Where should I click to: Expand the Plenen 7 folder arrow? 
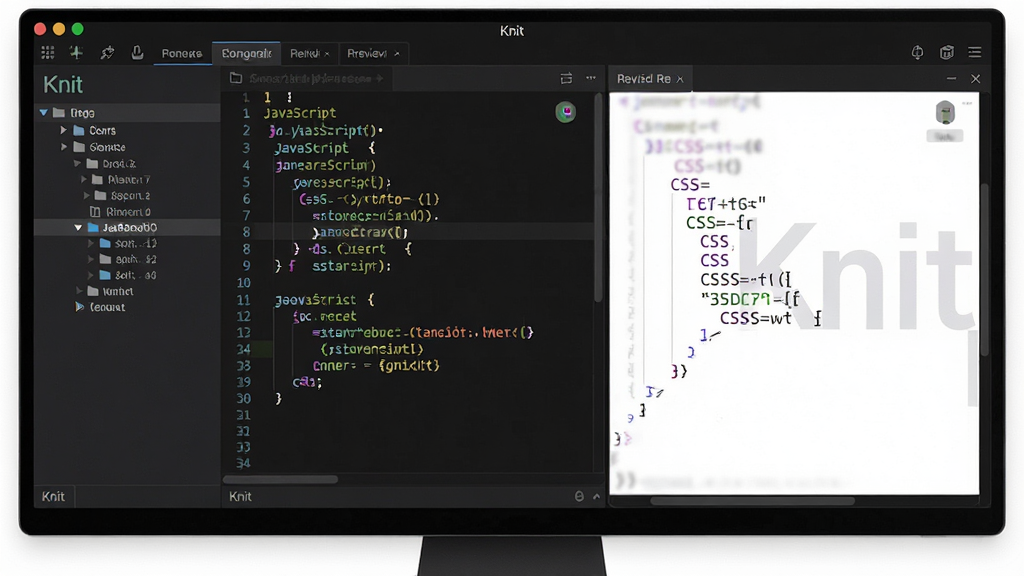(84, 179)
